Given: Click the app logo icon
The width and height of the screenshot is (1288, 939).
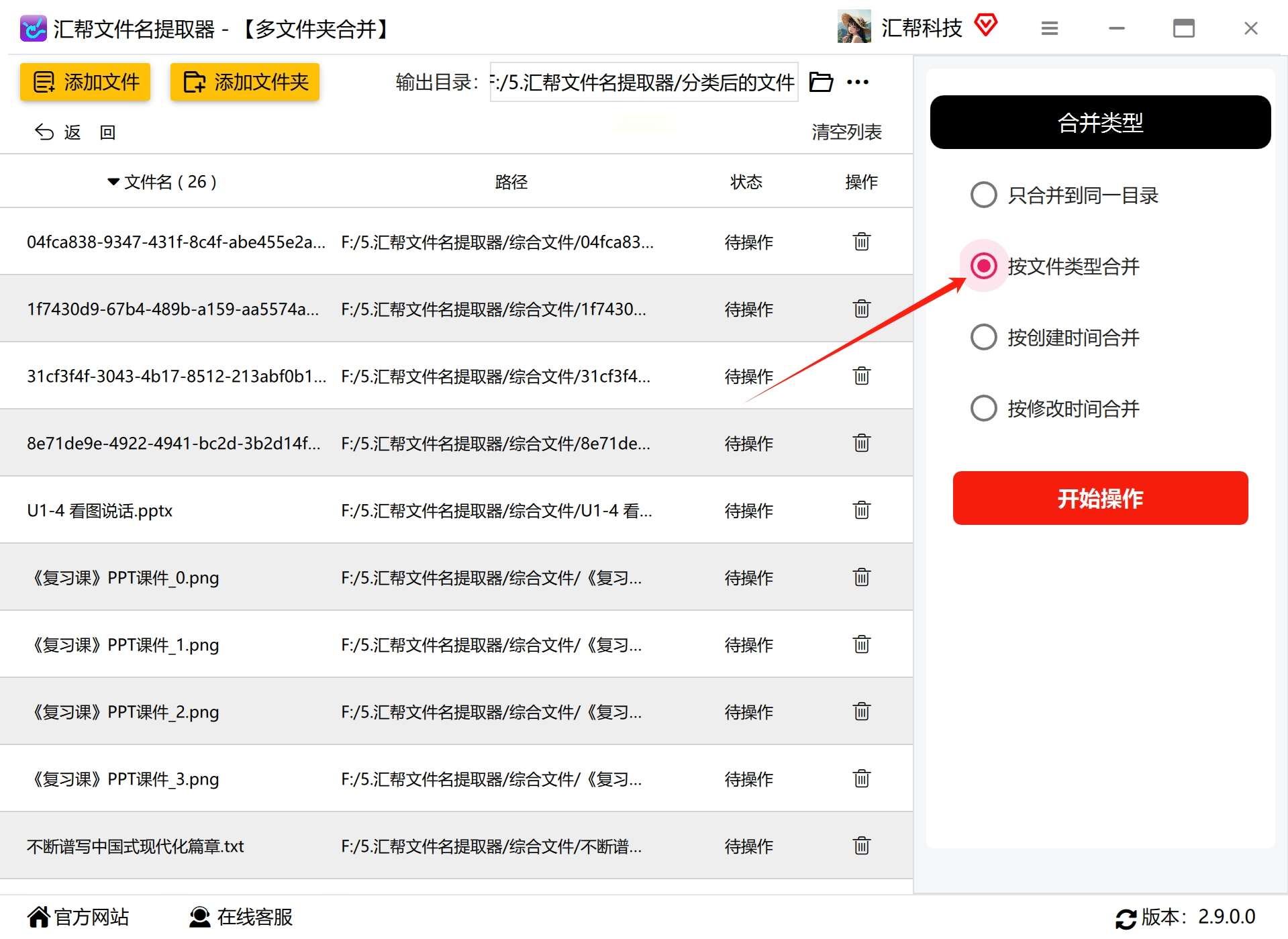Looking at the screenshot, I should pyautogui.click(x=34, y=28).
